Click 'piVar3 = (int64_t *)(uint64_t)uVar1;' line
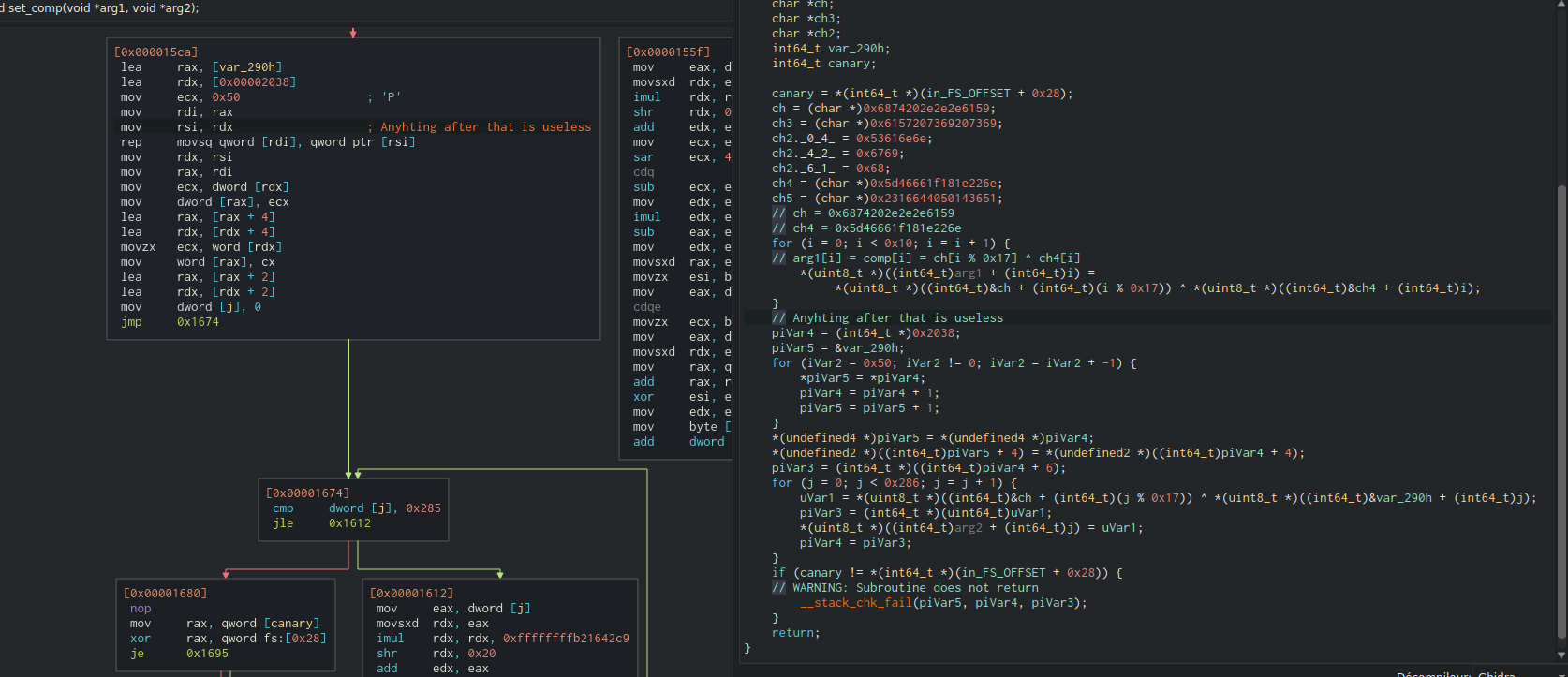This screenshot has height=677, width=1568. tap(926, 513)
